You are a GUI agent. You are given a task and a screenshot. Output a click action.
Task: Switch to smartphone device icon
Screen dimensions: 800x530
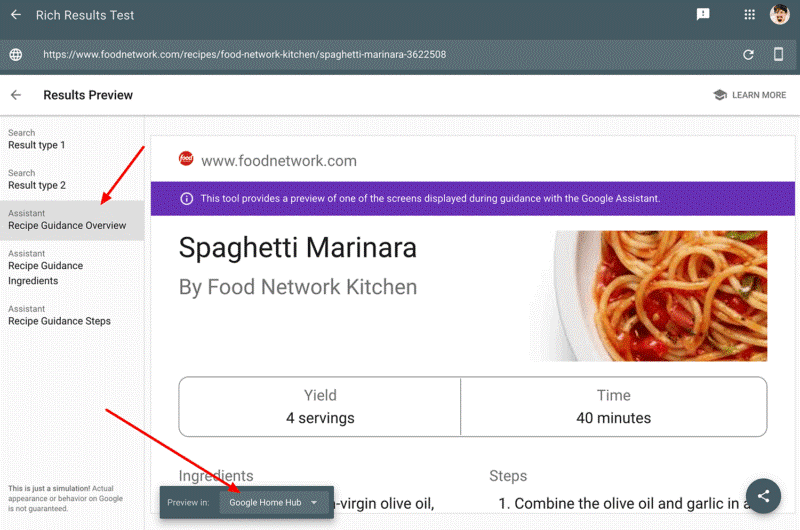click(x=779, y=54)
